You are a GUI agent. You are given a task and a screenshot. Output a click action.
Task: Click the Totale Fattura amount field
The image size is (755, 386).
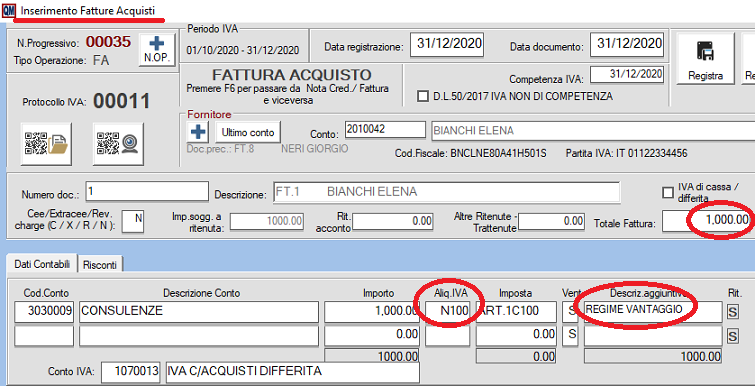tap(706, 221)
